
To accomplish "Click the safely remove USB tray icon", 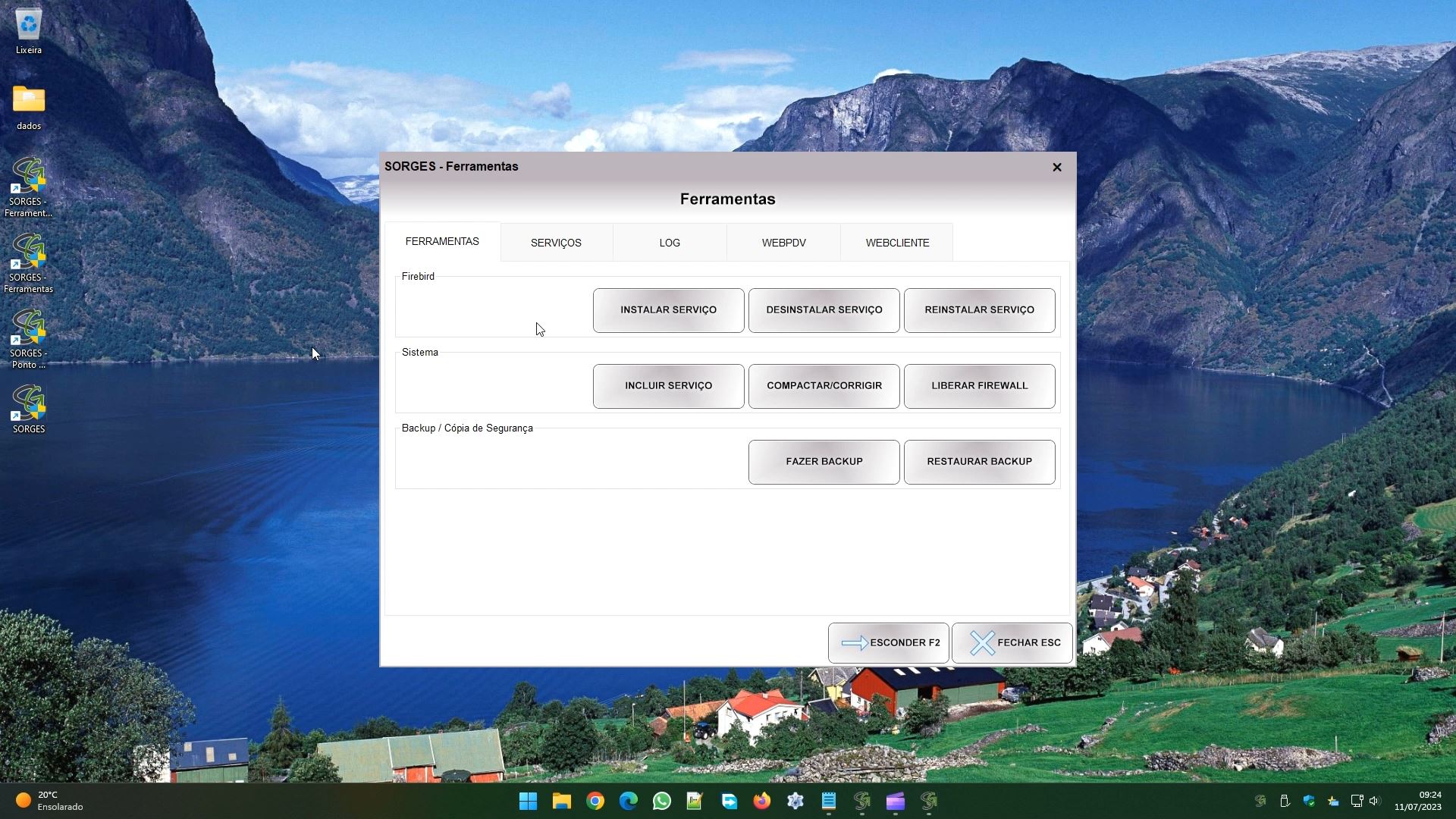I will [x=1285, y=801].
